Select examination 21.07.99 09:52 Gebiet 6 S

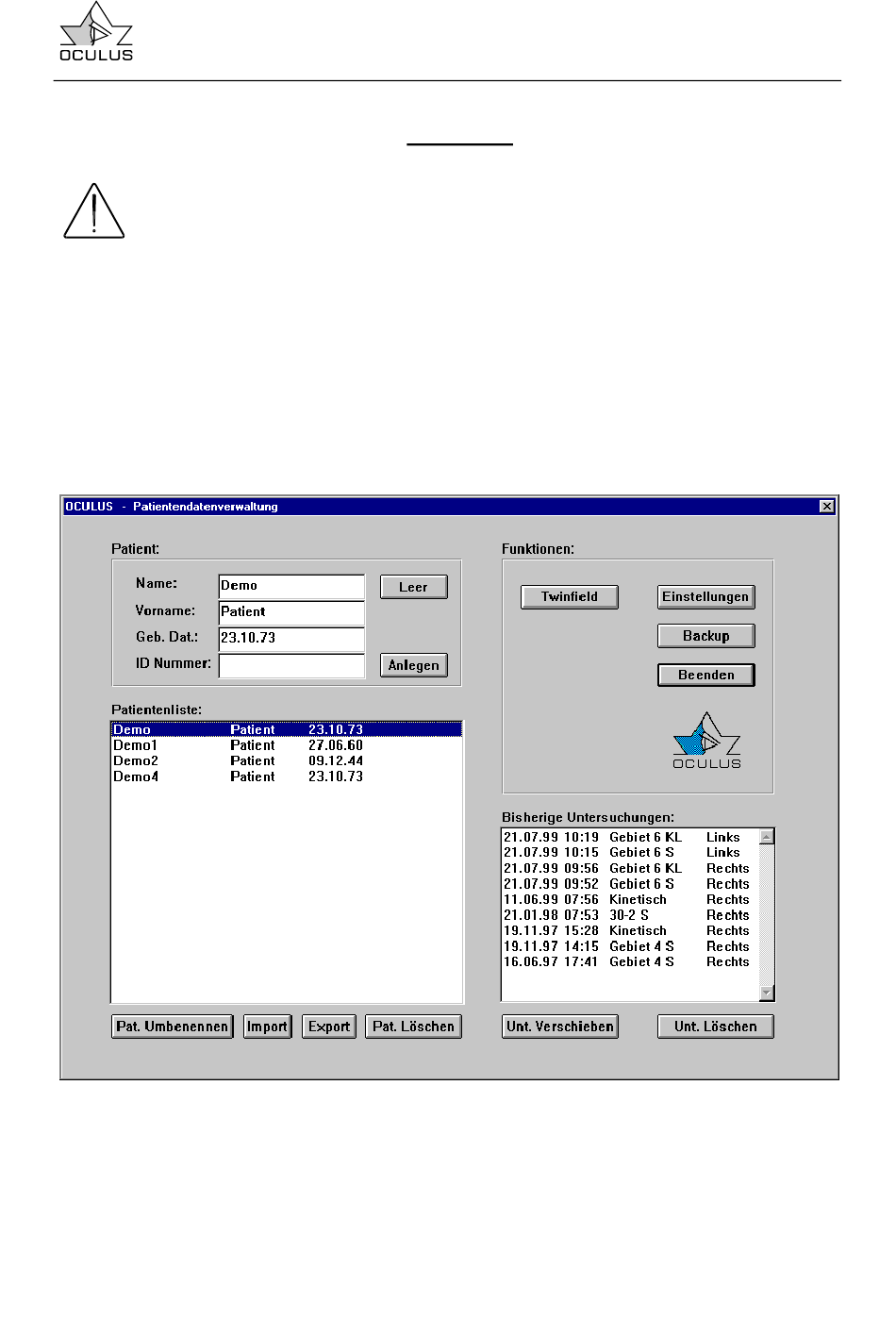(630, 884)
